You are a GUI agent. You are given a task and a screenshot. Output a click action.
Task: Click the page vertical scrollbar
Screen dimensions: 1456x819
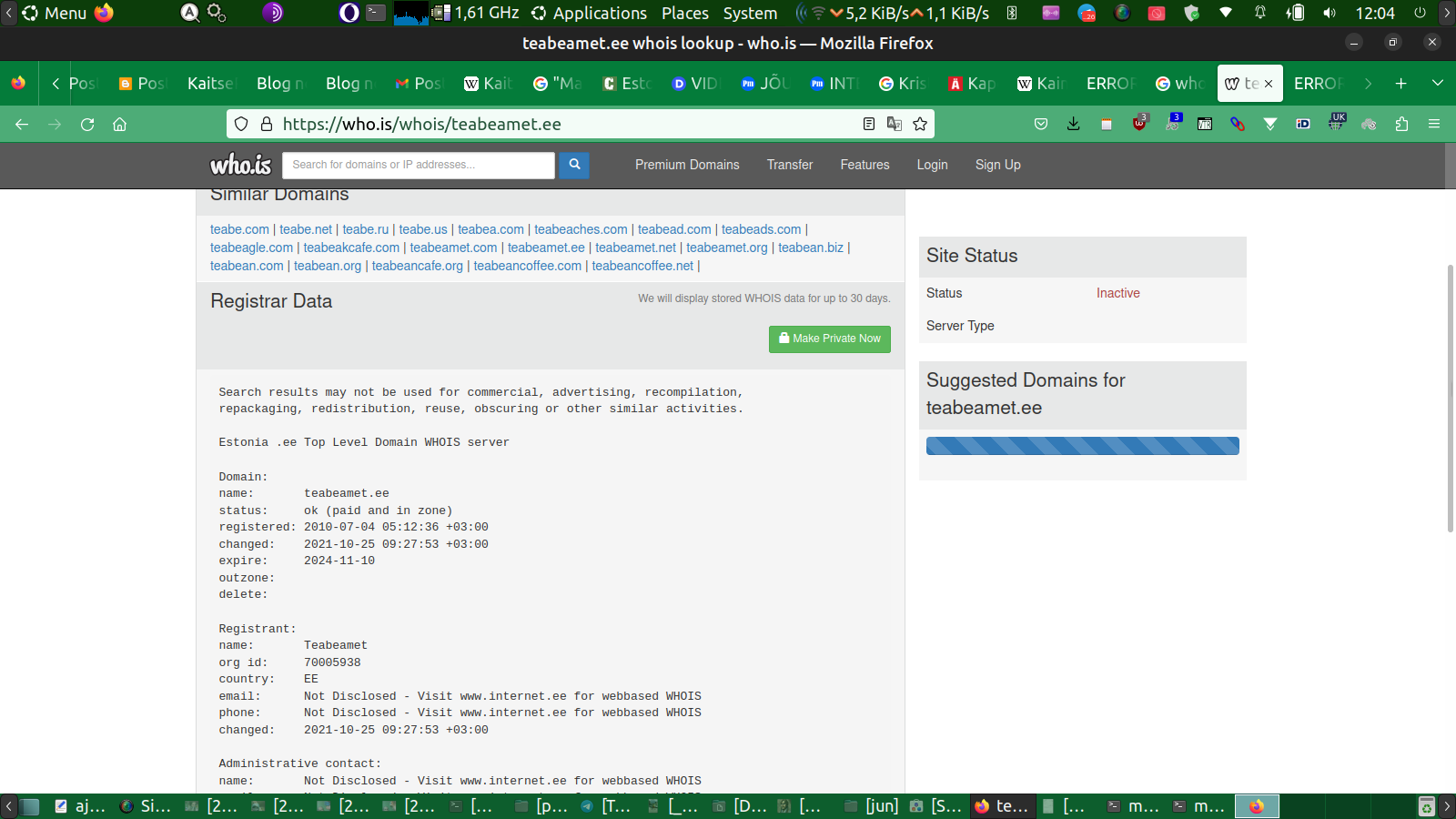coord(1450,398)
